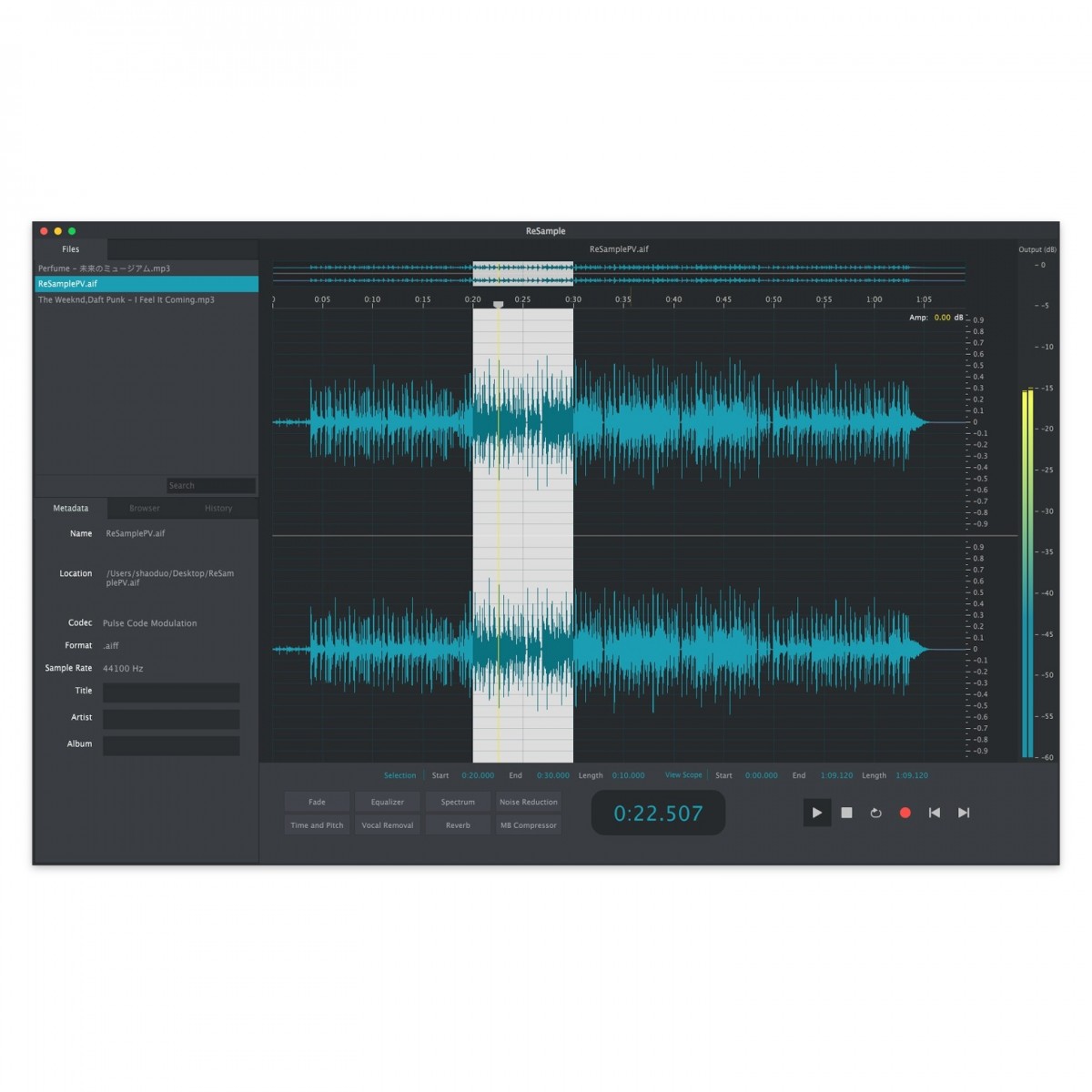Open Vocal Removal effect
Screen dimensions: 1092x1092
click(387, 825)
